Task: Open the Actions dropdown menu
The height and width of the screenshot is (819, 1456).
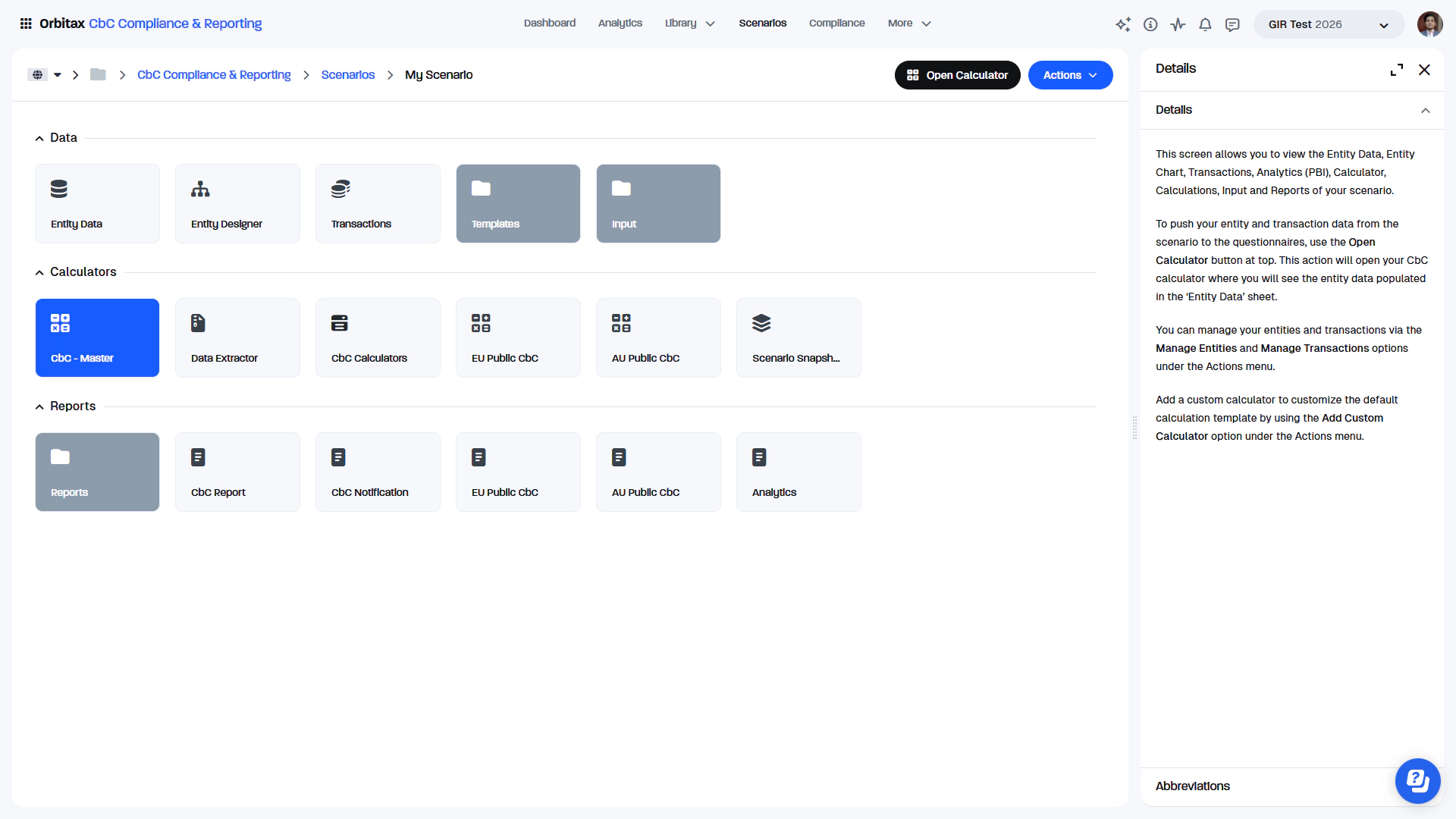Action: [1070, 75]
